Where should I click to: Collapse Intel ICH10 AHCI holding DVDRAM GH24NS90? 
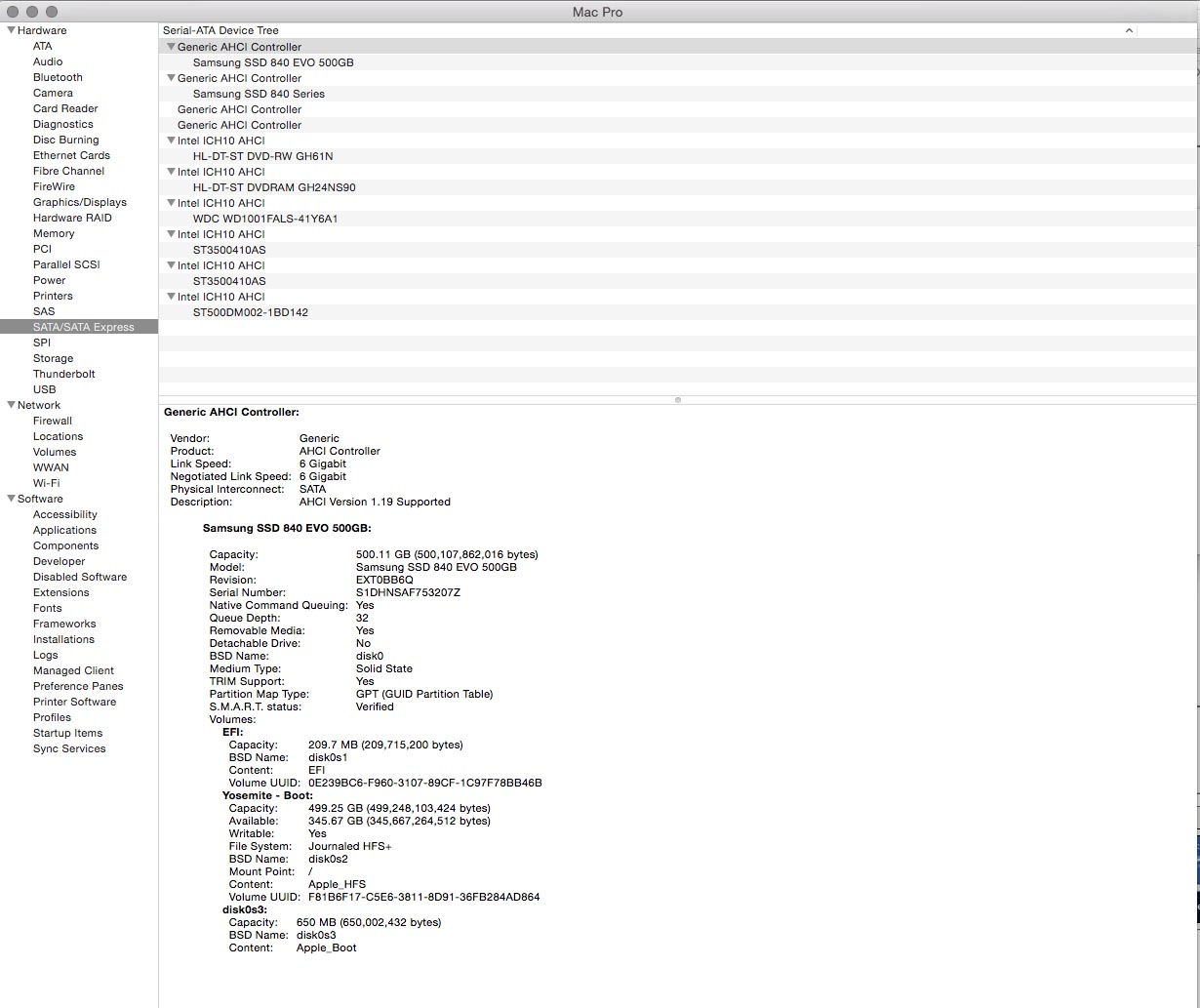coord(171,172)
